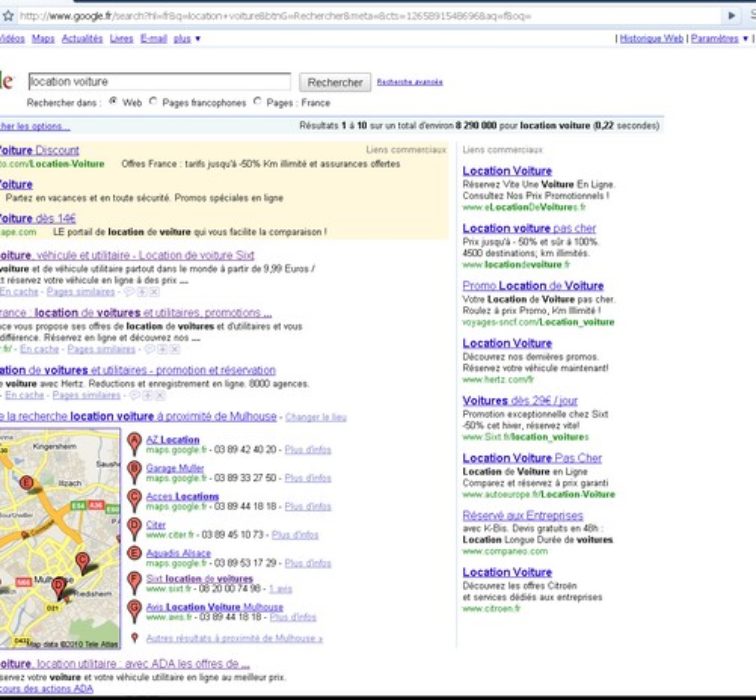Select the Pages francophones radio option
Screen dimensions: 756x700
pos(153,102)
